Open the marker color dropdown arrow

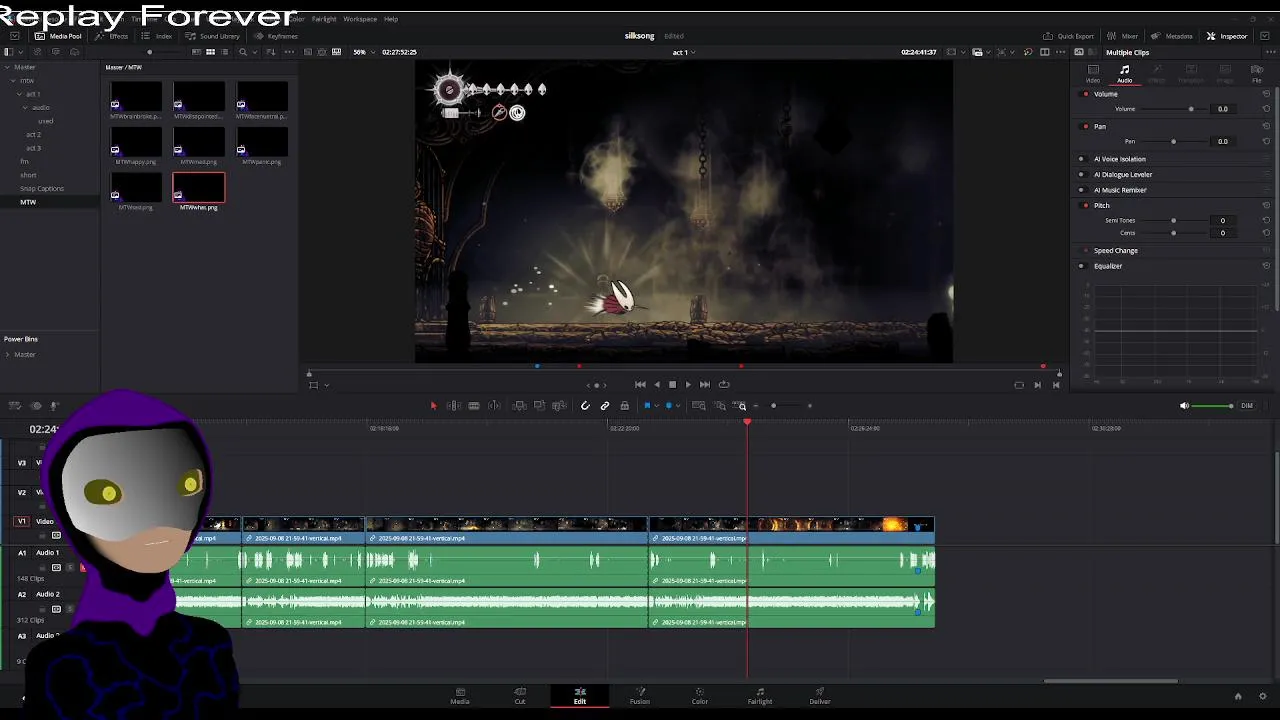click(679, 406)
